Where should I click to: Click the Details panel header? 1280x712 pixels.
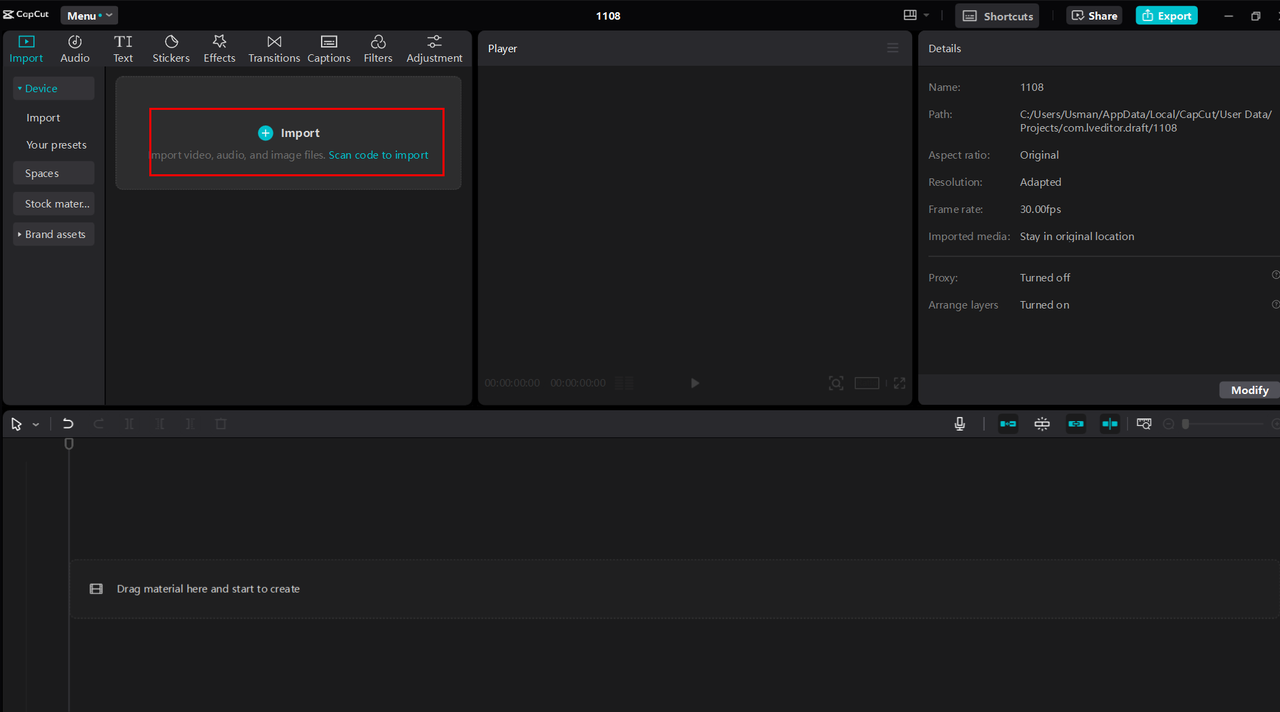pyautogui.click(x=944, y=48)
